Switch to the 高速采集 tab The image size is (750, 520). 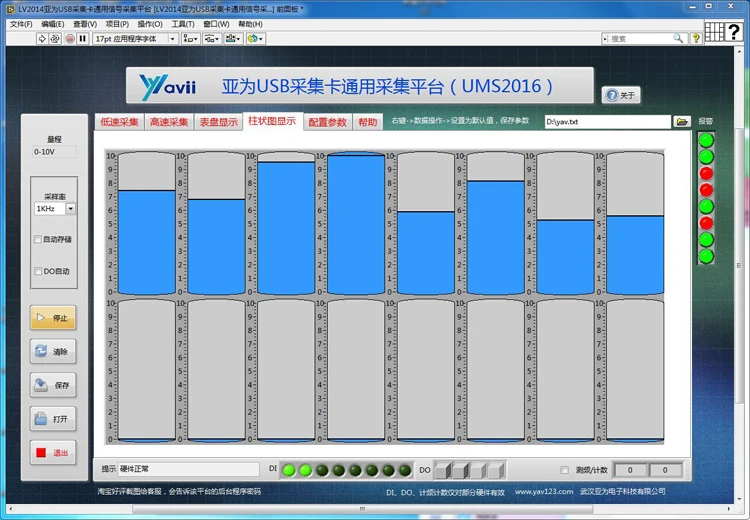(x=169, y=122)
